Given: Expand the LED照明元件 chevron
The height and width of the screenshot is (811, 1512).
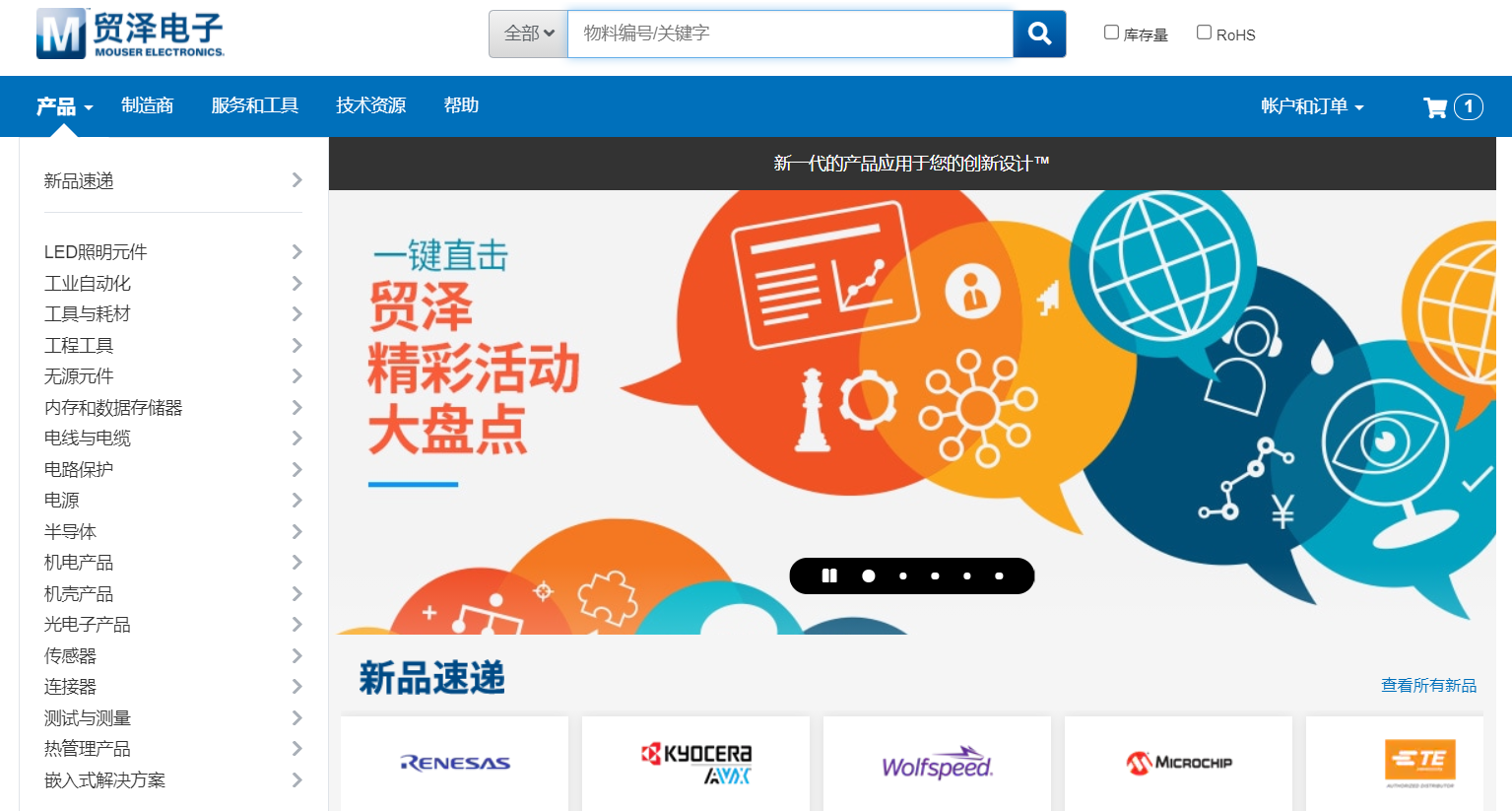Looking at the screenshot, I should [296, 252].
